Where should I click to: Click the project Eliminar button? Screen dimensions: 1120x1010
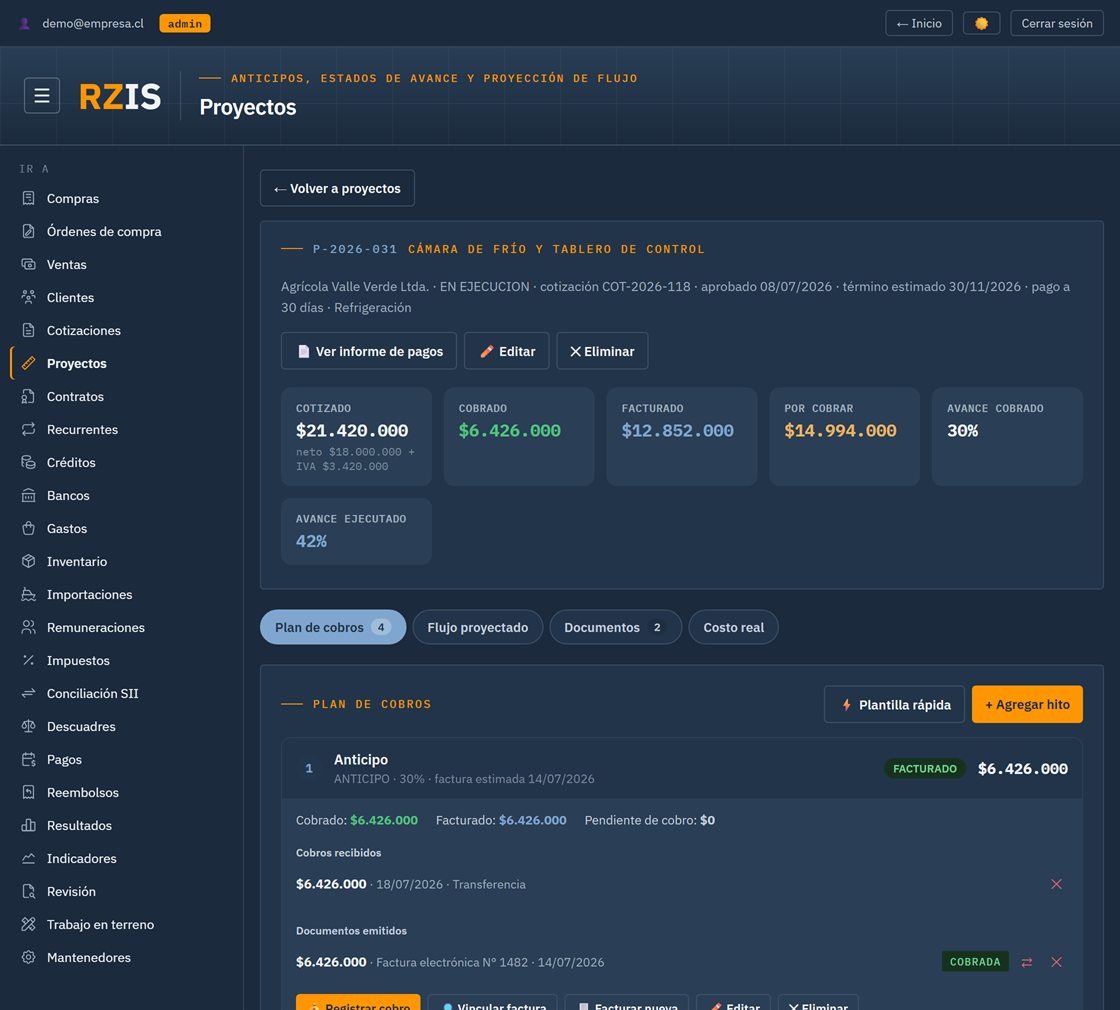click(602, 351)
